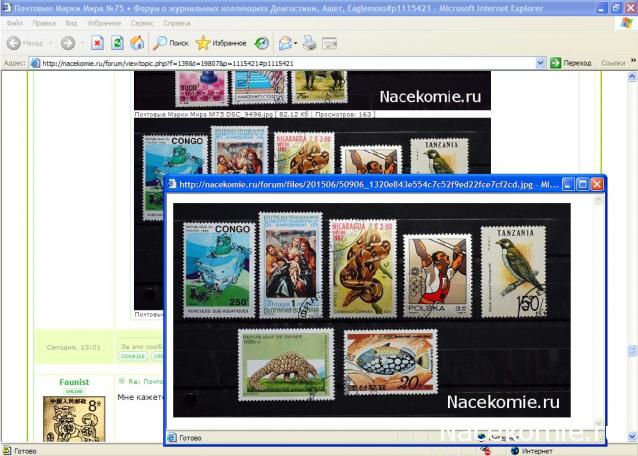The height and width of the screenshot is (456, 638).
Task: Open the Избранное menu in menu bar
Action: pos(104,23)
